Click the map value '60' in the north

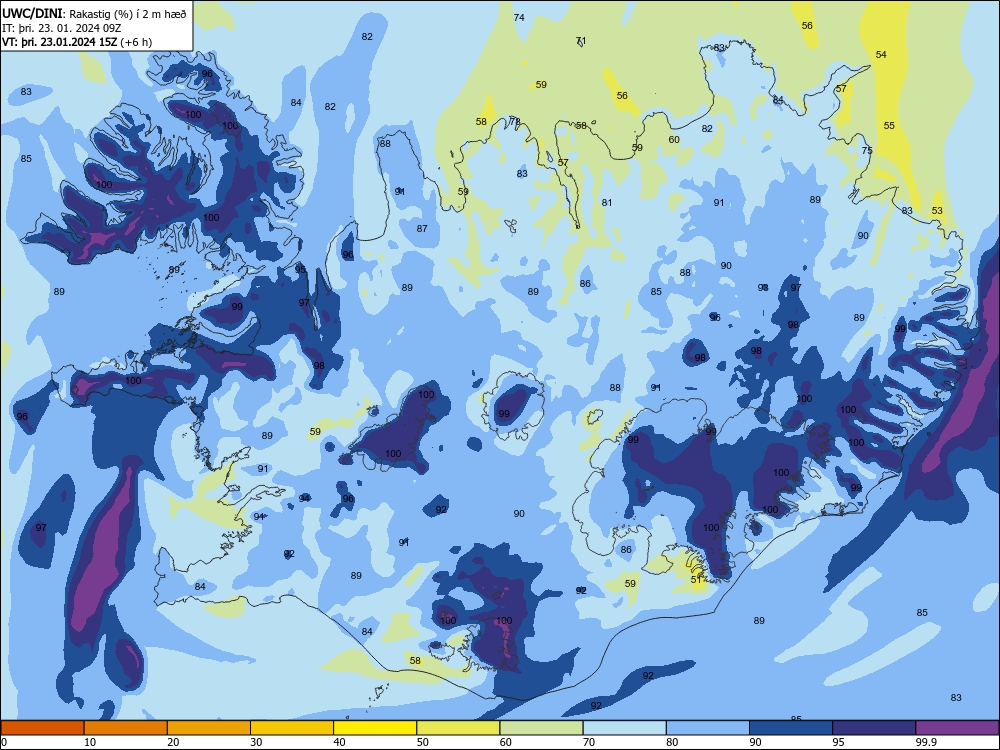[x=674, y=140]
